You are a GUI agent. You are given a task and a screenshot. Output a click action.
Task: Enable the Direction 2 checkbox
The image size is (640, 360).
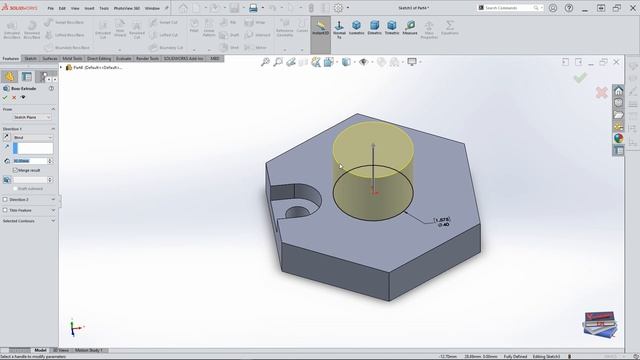click(5, 200)
